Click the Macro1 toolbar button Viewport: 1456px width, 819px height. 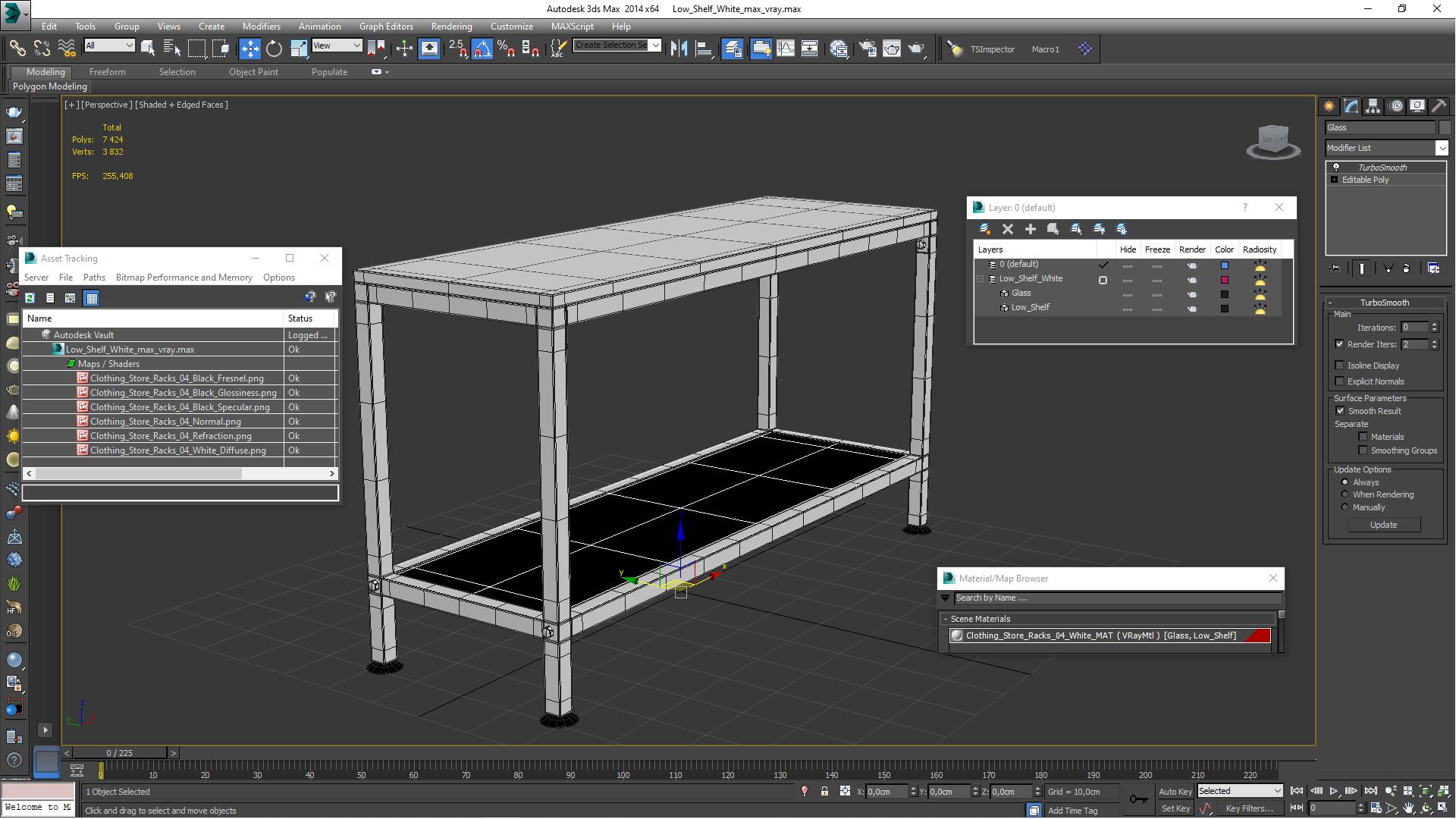click(x=1045, y=49)
